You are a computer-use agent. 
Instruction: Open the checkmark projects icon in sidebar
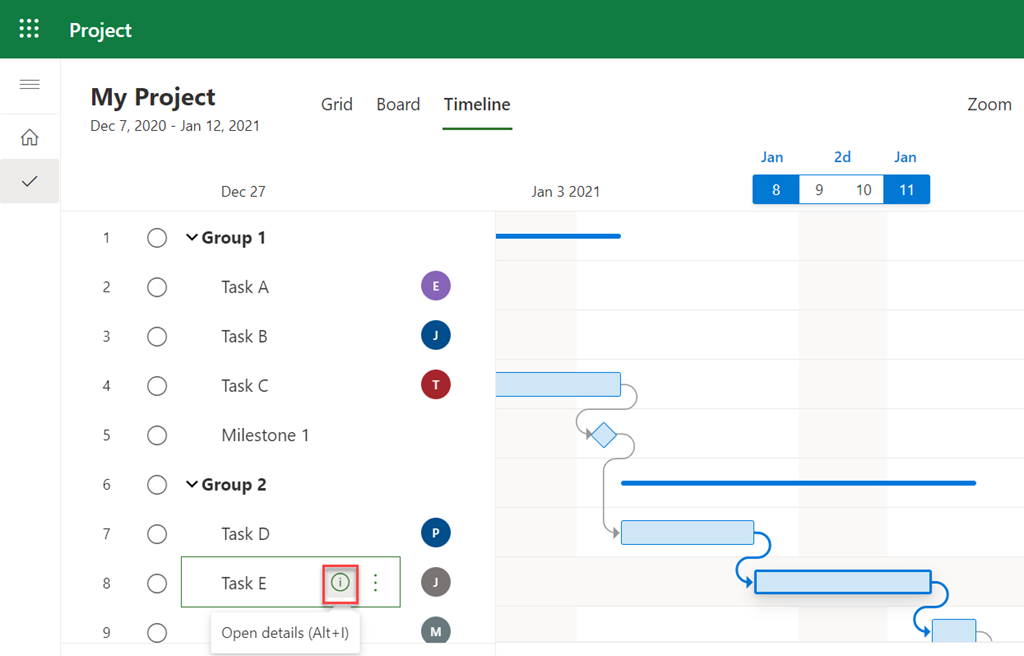coord(30,181)
